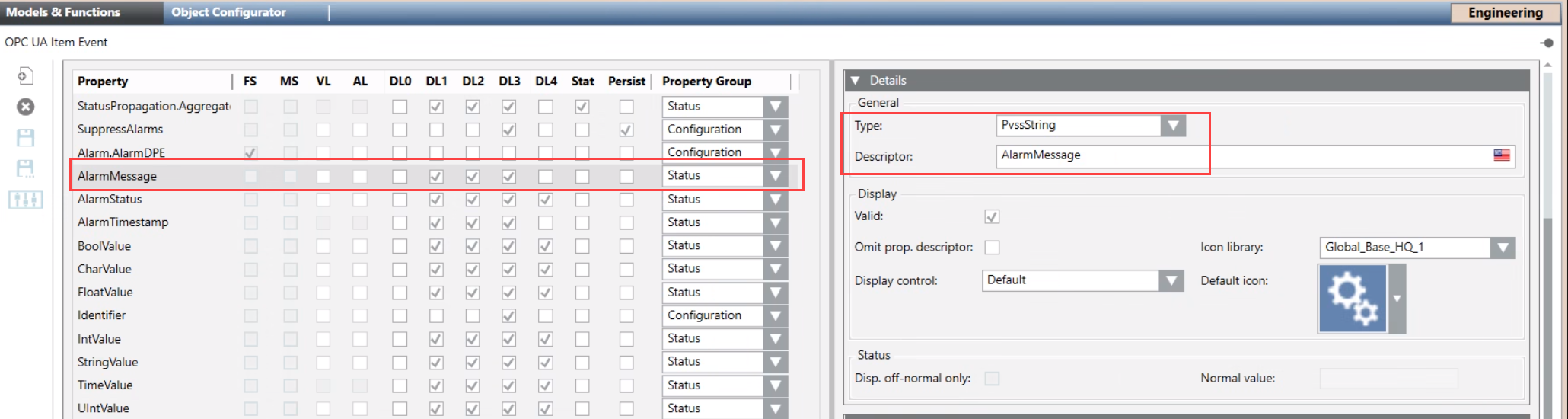Toggle the Omit prop. descriptor checkbox

pos(992,248)
